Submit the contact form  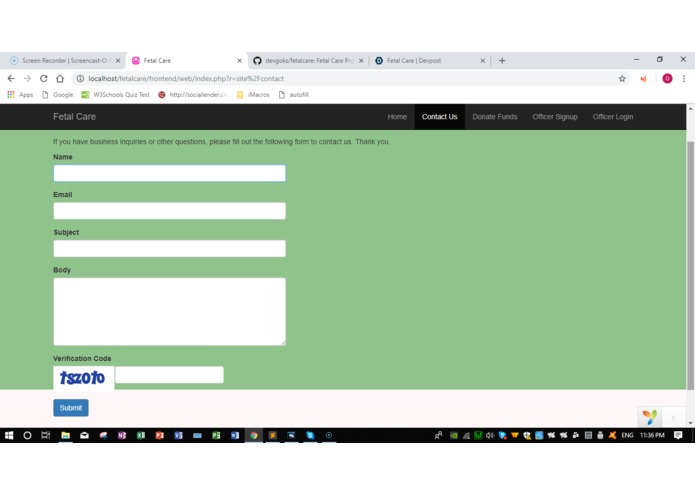[71, 408]
